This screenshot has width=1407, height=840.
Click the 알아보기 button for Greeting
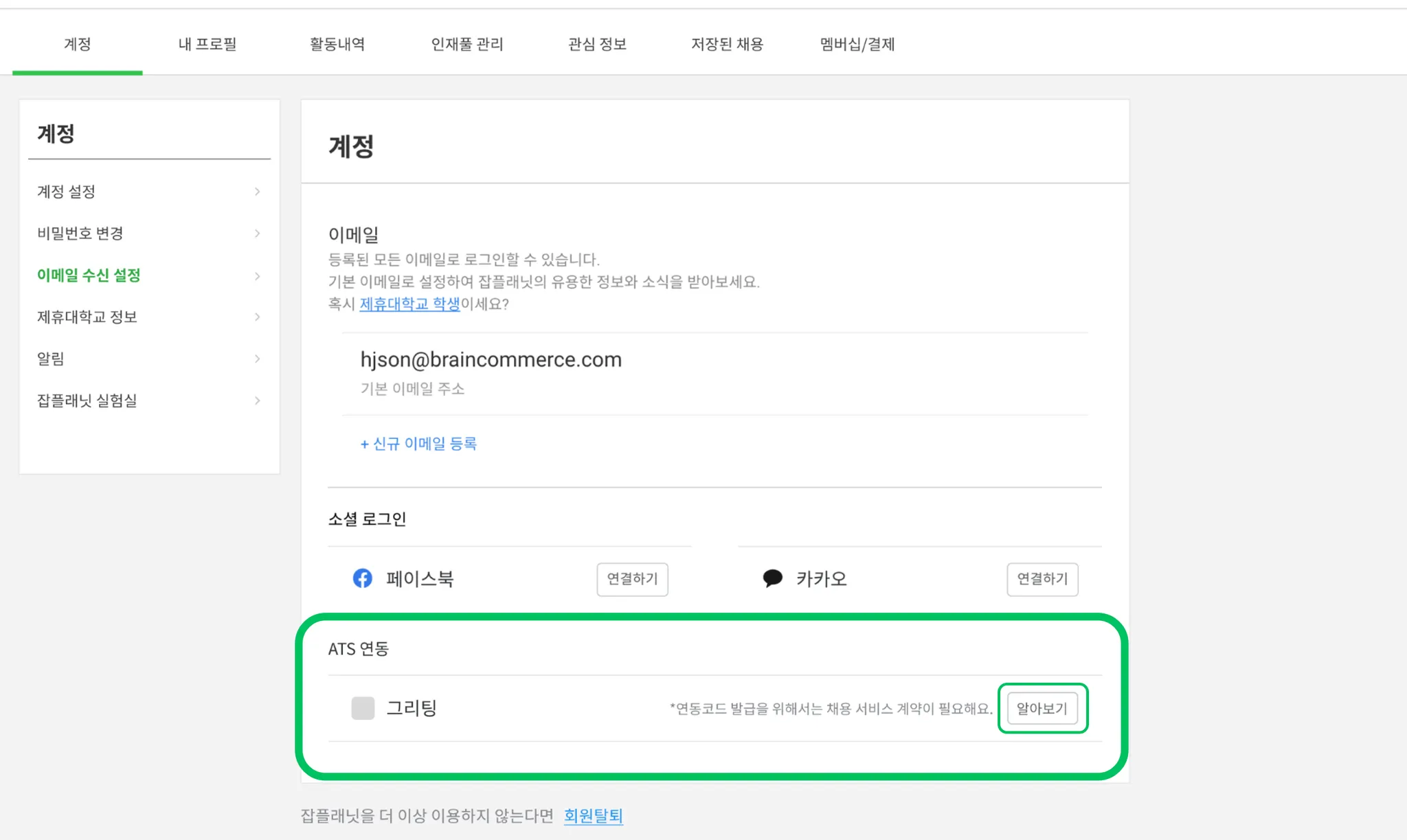tap(1042, 708)
